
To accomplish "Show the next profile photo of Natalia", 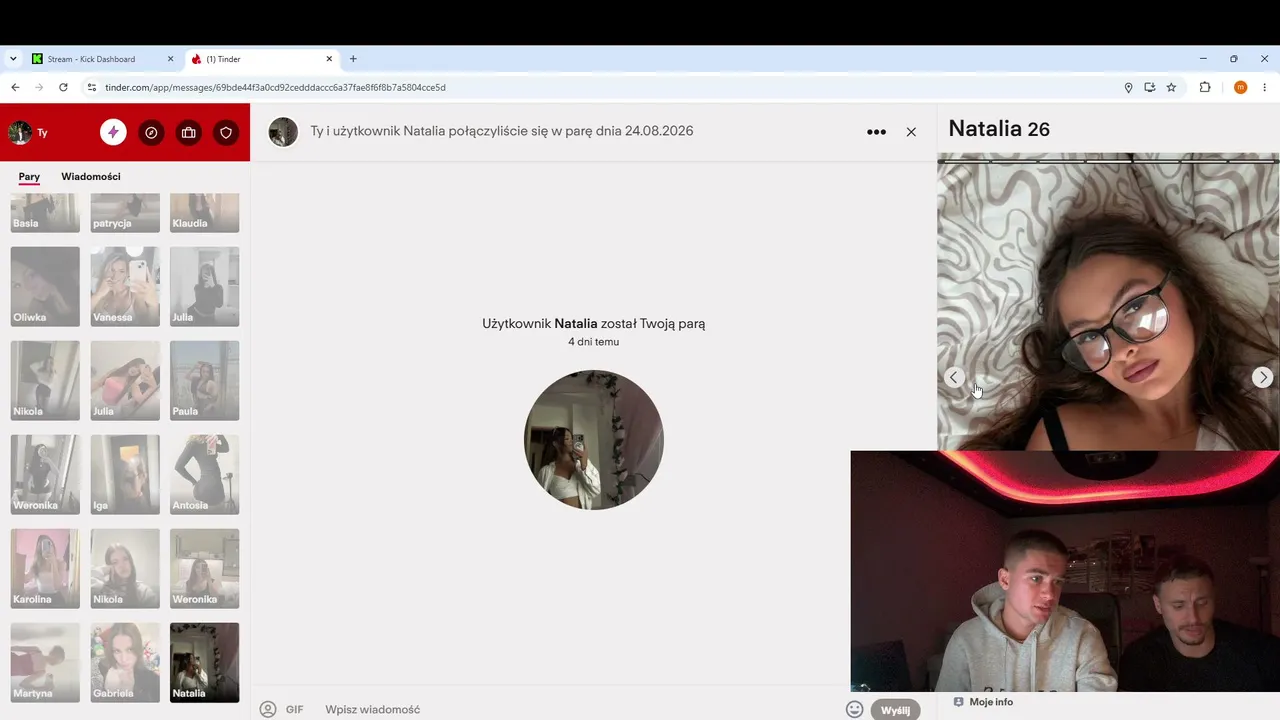I will click(x=1263, y=377).
